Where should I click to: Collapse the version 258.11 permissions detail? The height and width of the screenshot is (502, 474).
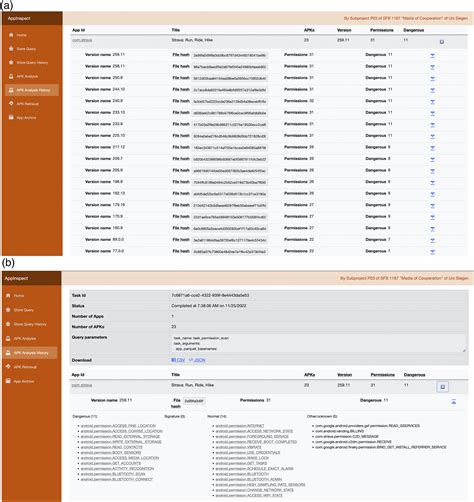pos(454,401)
